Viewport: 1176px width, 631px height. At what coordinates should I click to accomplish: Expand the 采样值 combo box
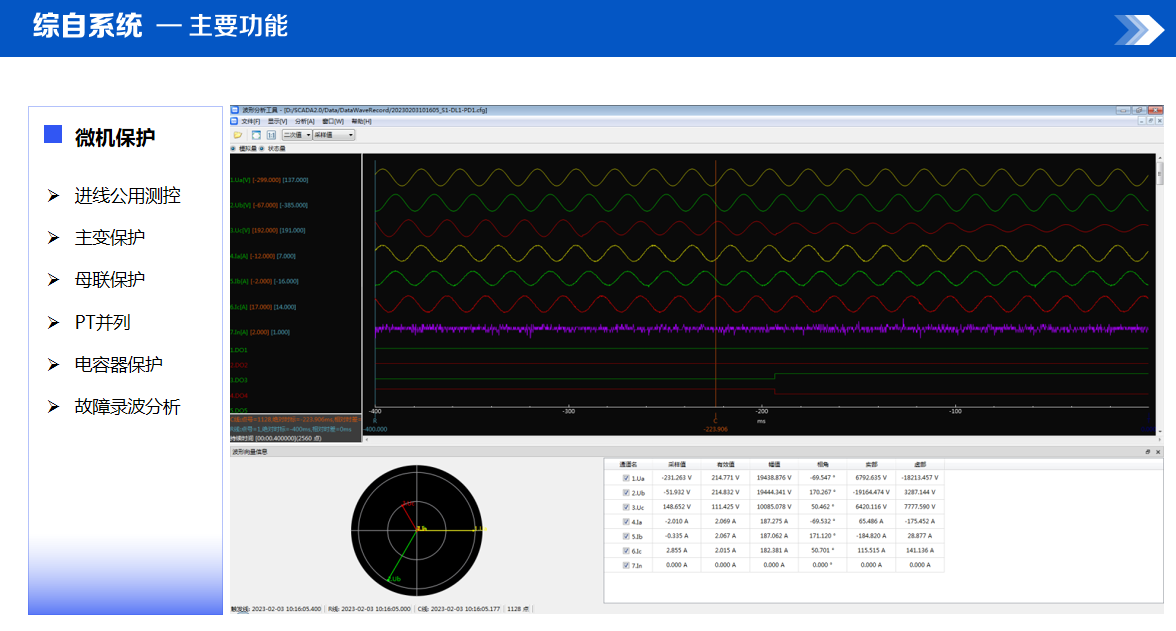click(x=334, y=134)
